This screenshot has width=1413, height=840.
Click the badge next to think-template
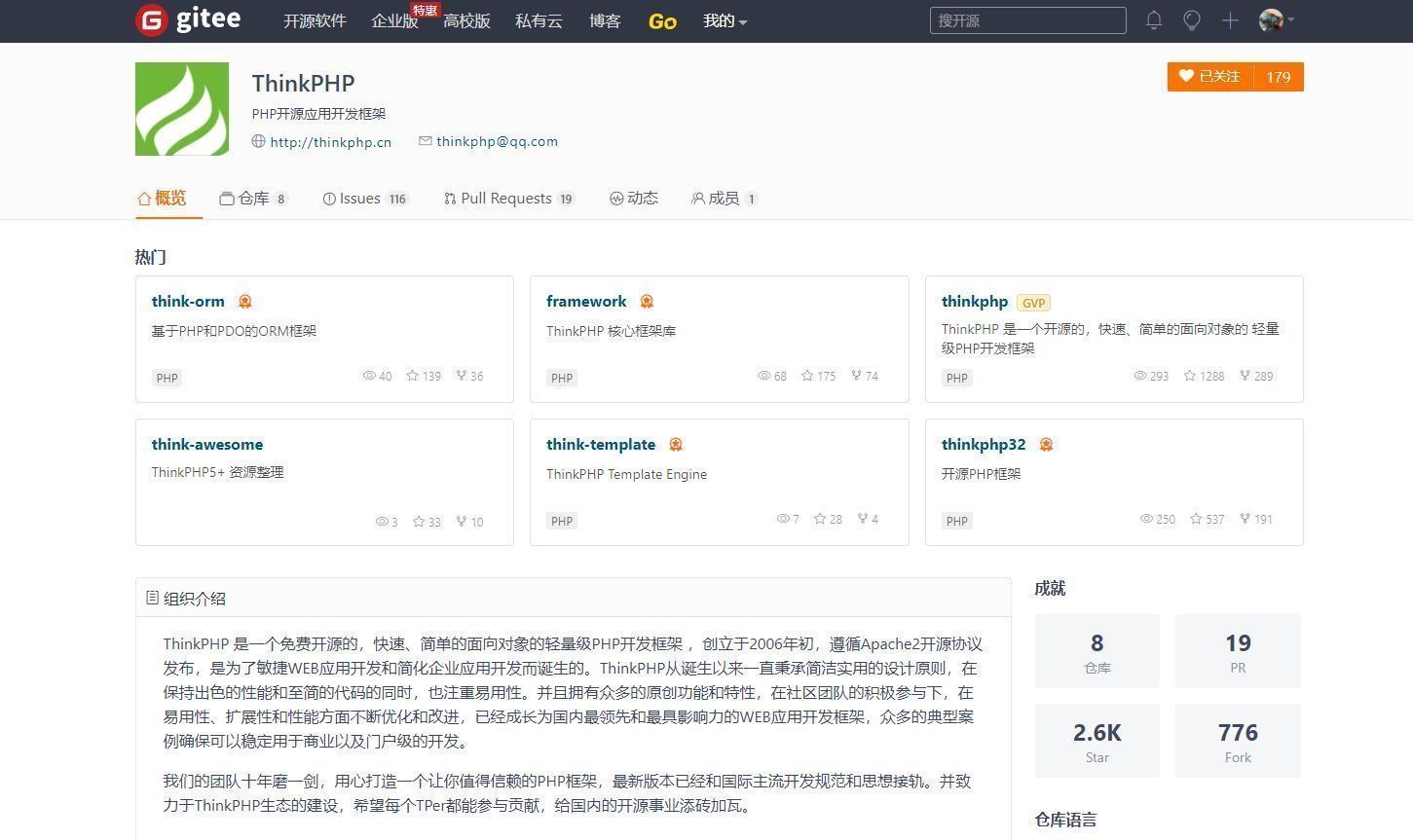(x=676, y=445)
